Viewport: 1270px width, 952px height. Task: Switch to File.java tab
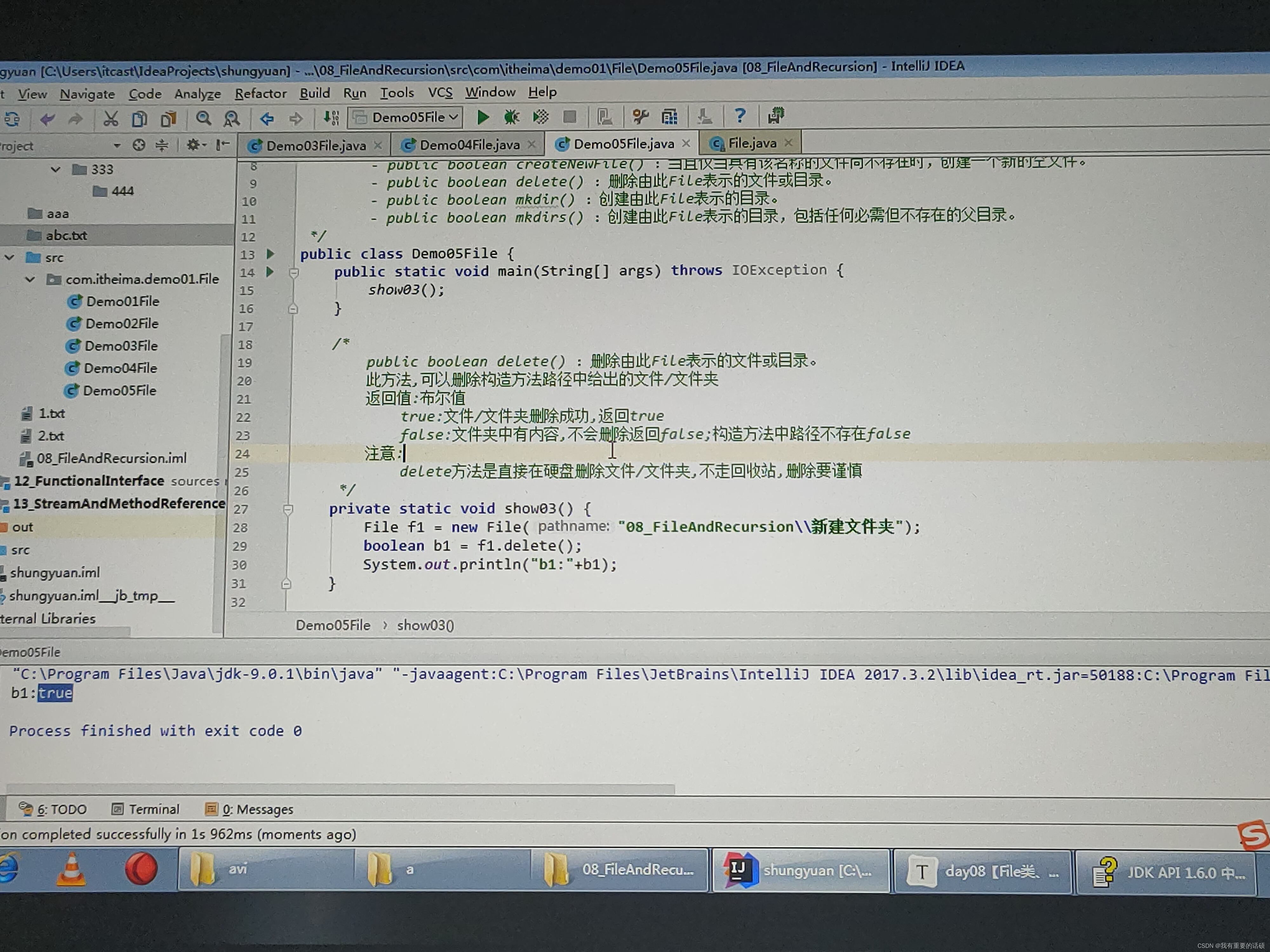pyautogui.click(x=752, y=143)
